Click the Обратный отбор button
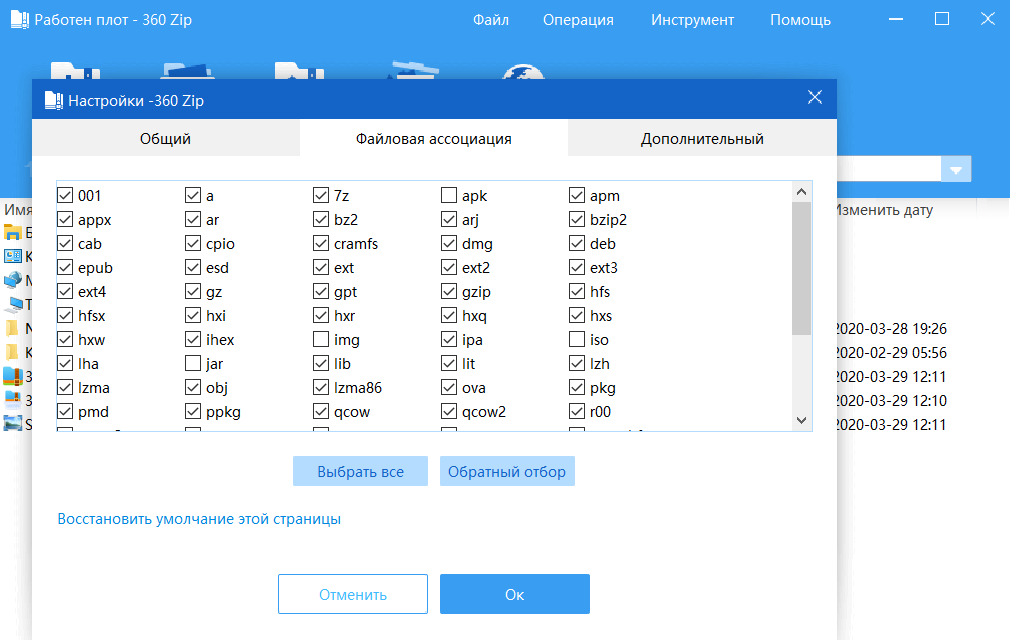The height and width of the screenshot is (640, 1010). click(507, 471)
